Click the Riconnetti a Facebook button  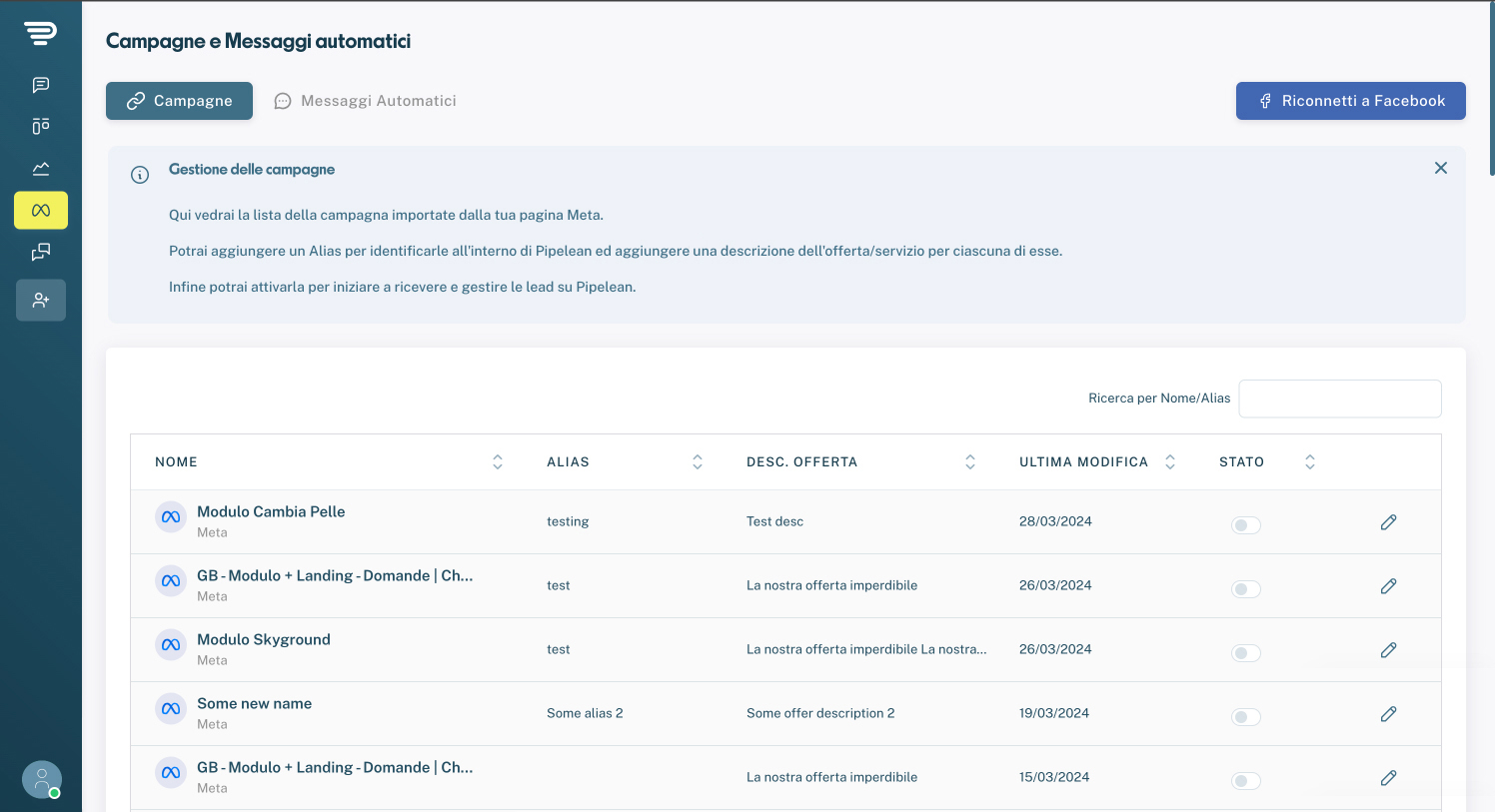click(x=1351, y=101)
